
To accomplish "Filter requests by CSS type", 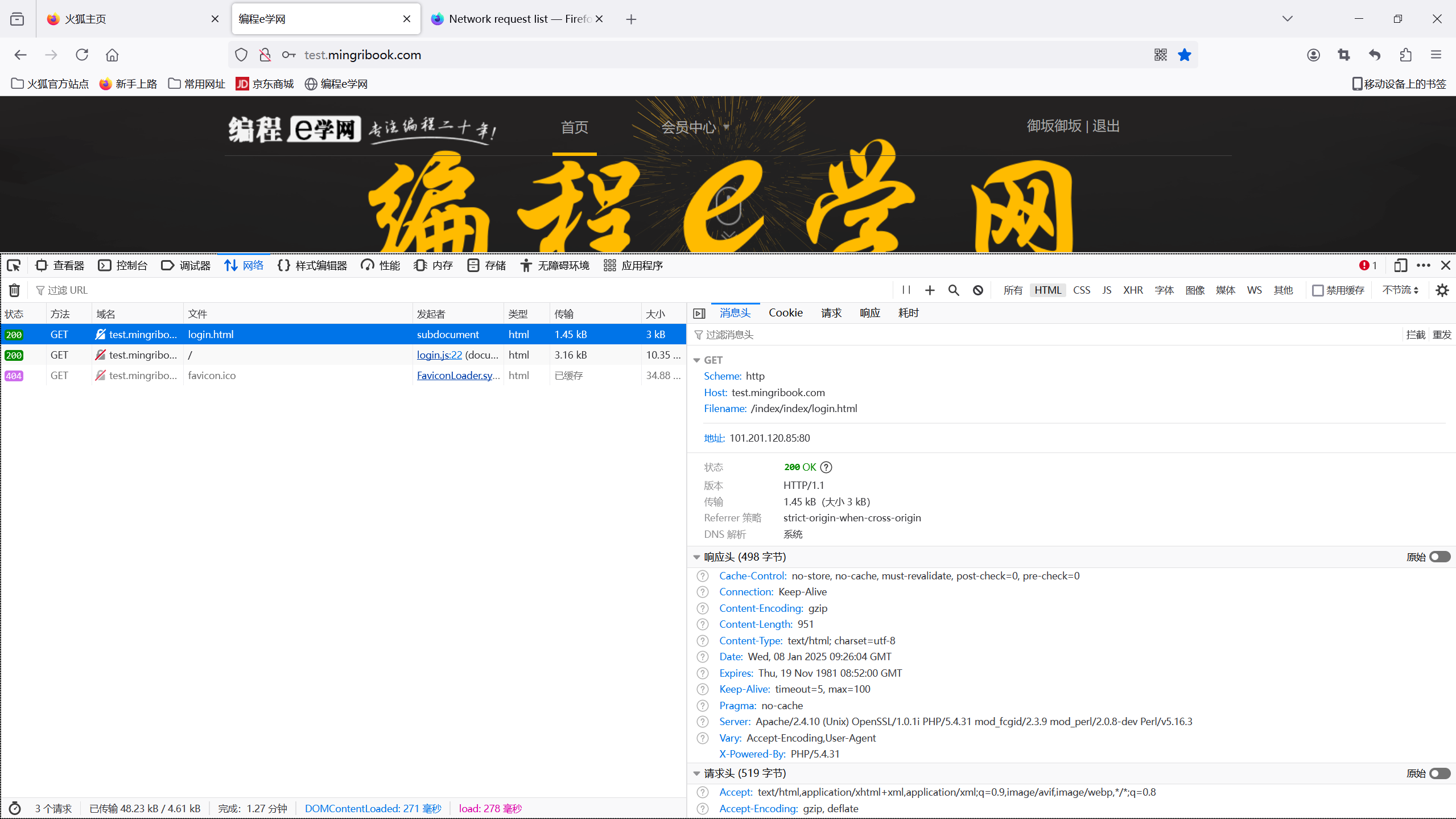I will tap(1082, 290).
